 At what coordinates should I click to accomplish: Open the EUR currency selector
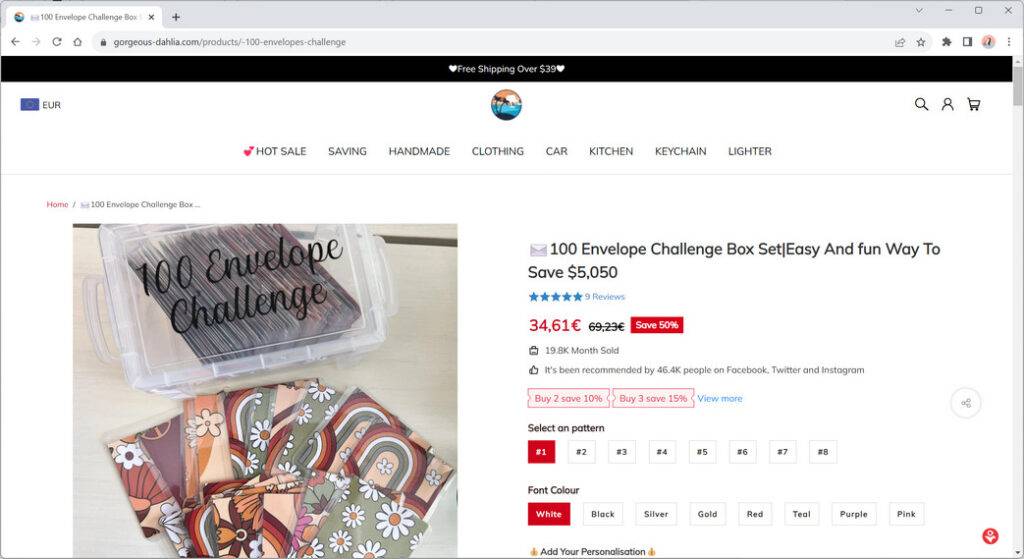coord(41,105)
